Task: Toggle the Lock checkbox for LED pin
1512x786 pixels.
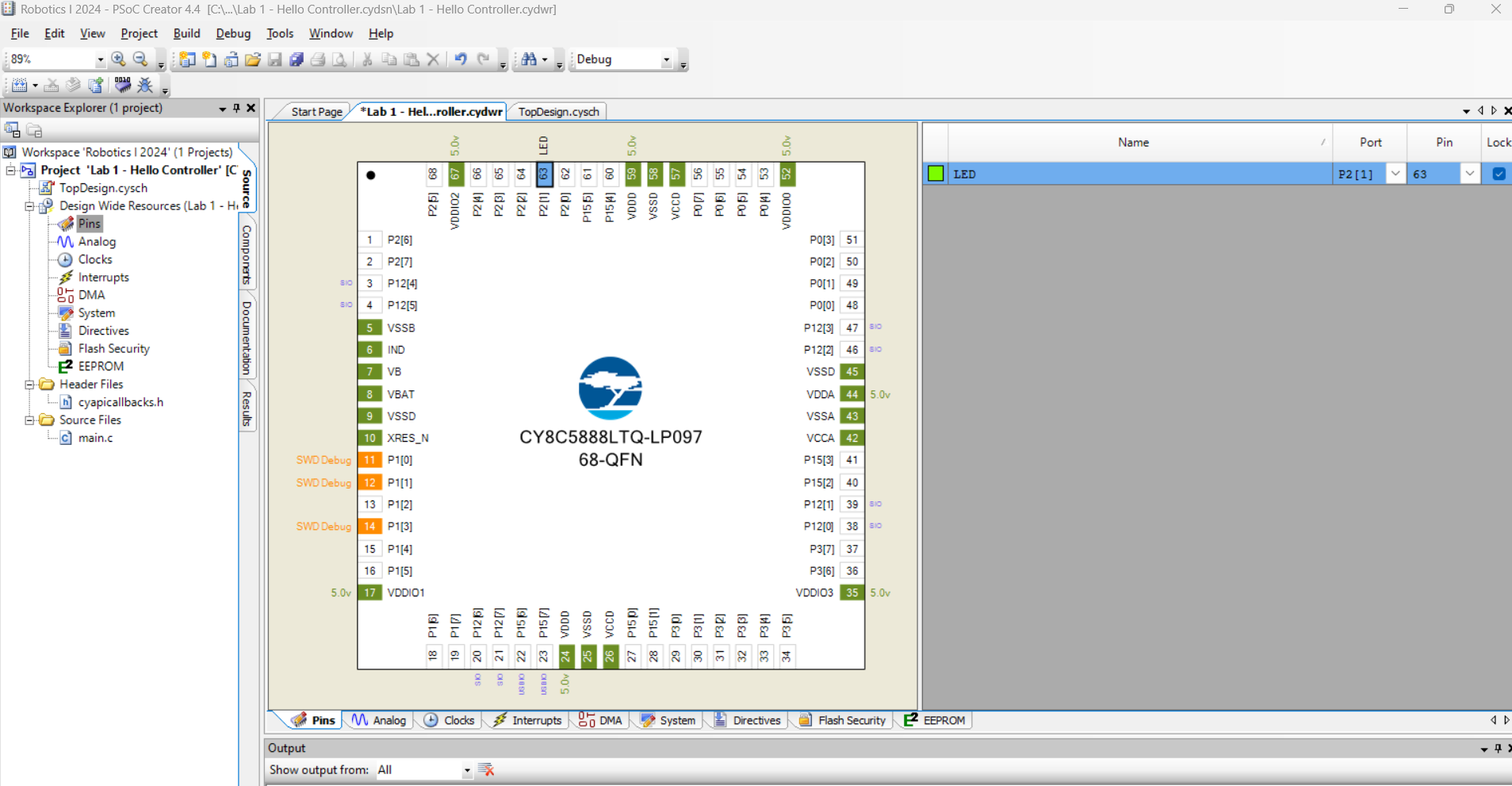Action: pos(1499,174)
